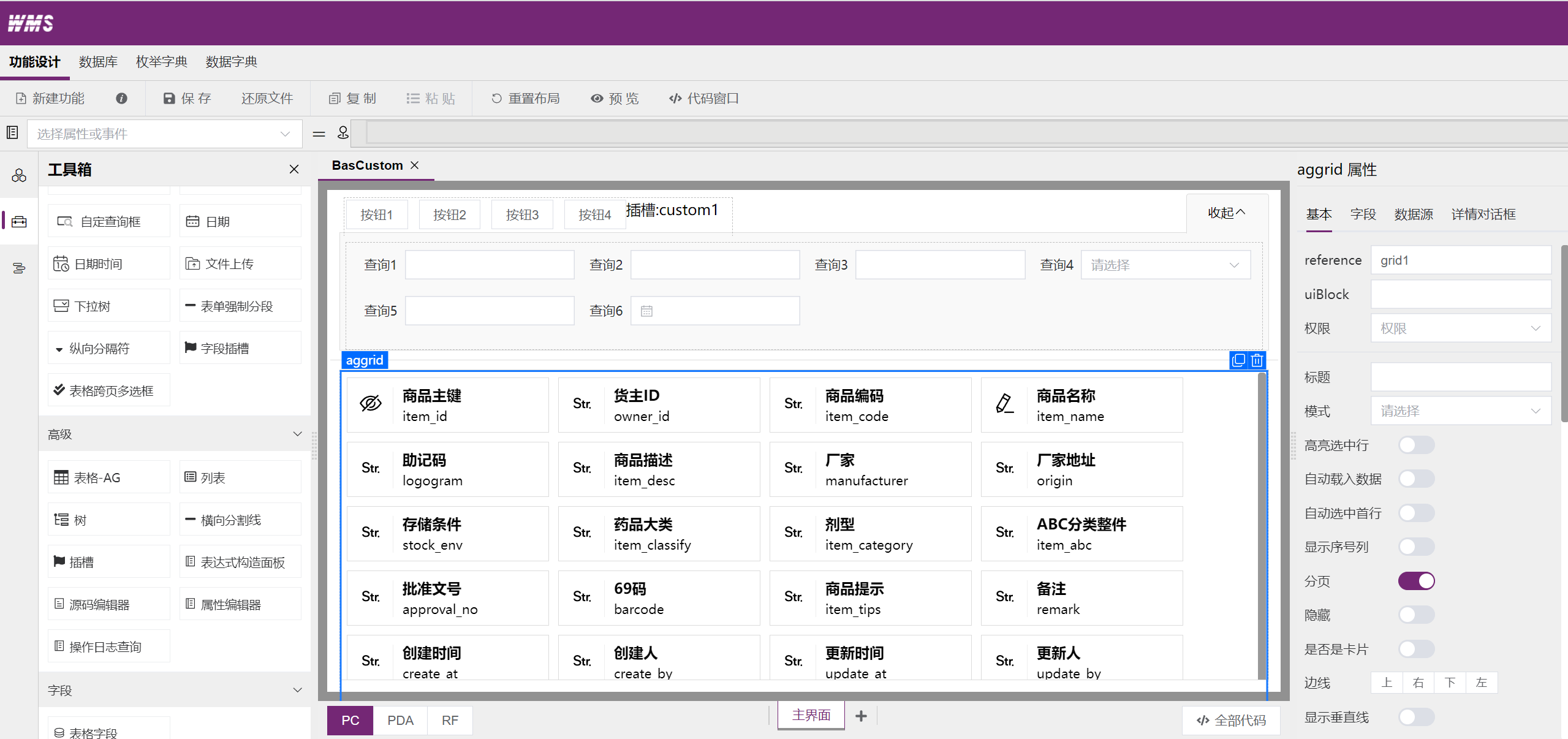Click the components cluster sidebar icon

click(x=19, y=176)
